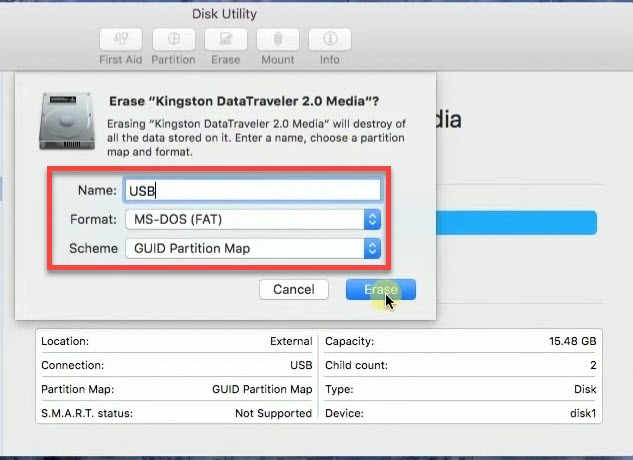633x460 pixels.
Task: Click the Capacity: label
Action: [350, 341]
